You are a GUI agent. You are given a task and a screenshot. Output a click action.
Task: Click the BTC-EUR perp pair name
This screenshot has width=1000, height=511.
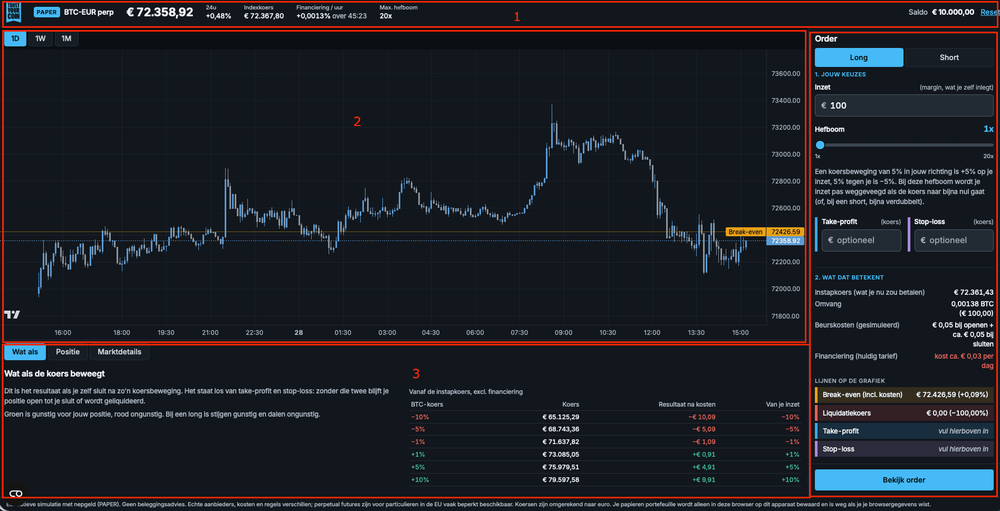pyautogui.click(x=89, y=11)
